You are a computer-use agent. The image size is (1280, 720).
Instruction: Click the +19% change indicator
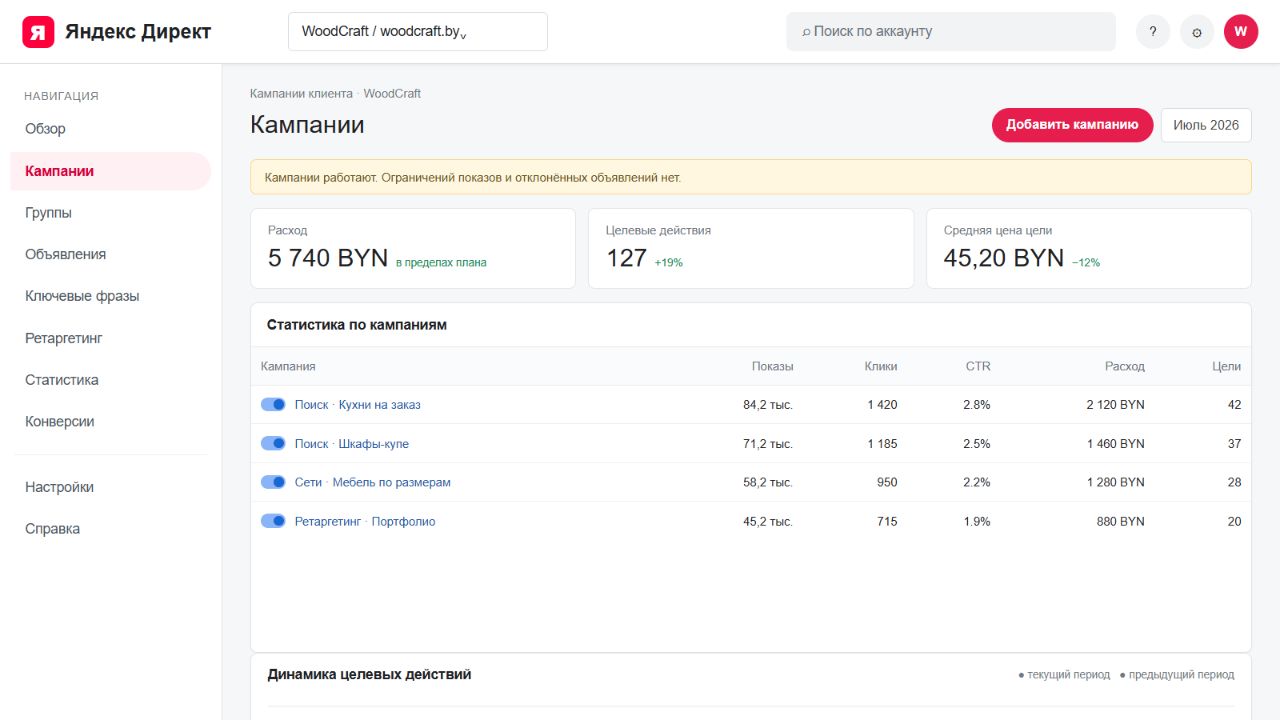(x=669, y=262)
